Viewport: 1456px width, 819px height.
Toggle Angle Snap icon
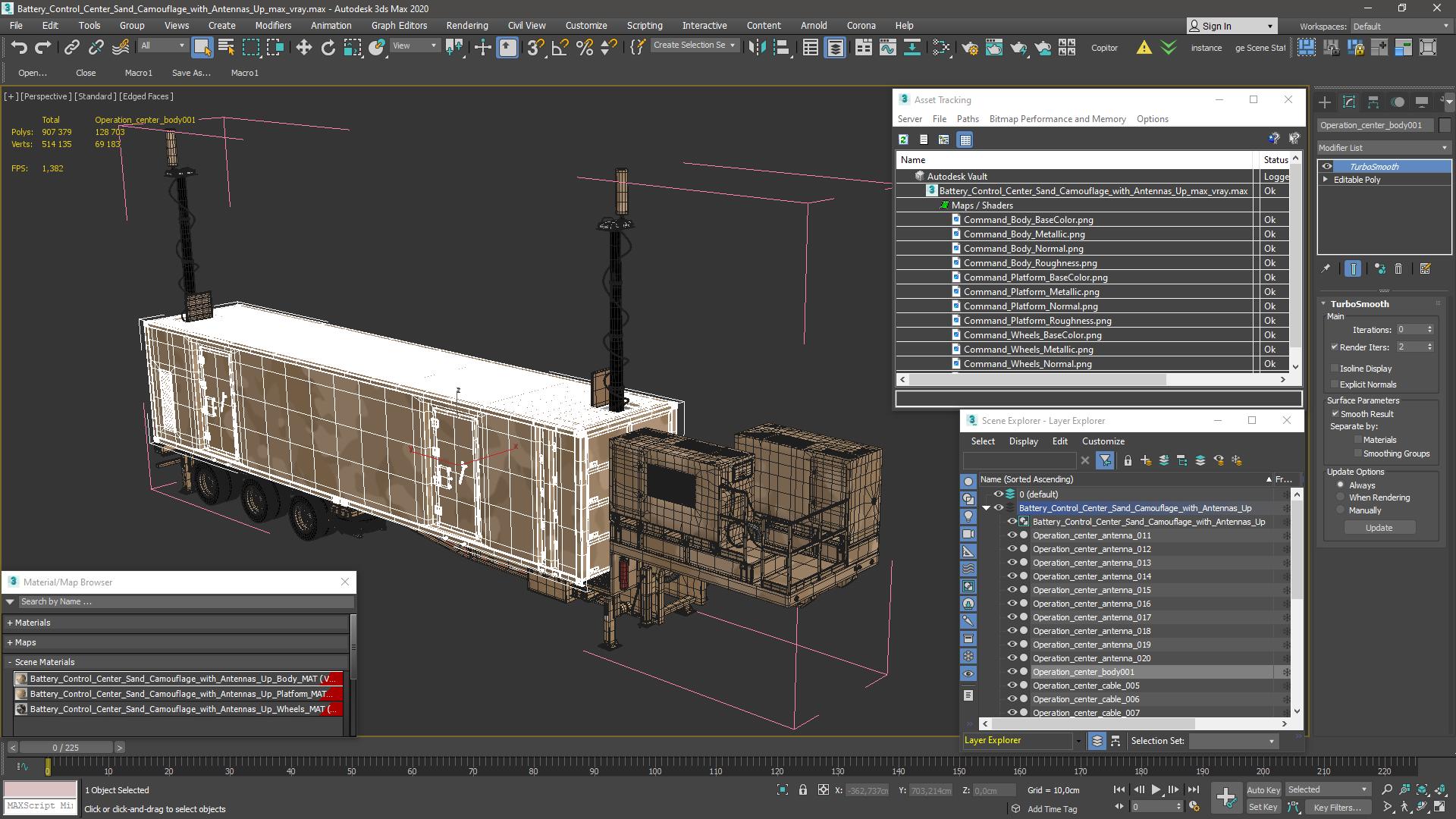point(560,48)
